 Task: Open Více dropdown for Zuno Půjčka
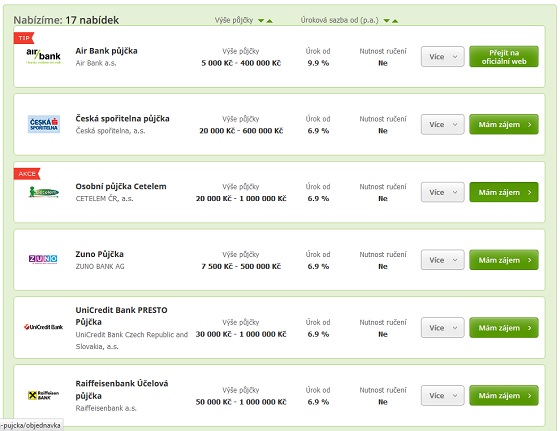[442, 260]
